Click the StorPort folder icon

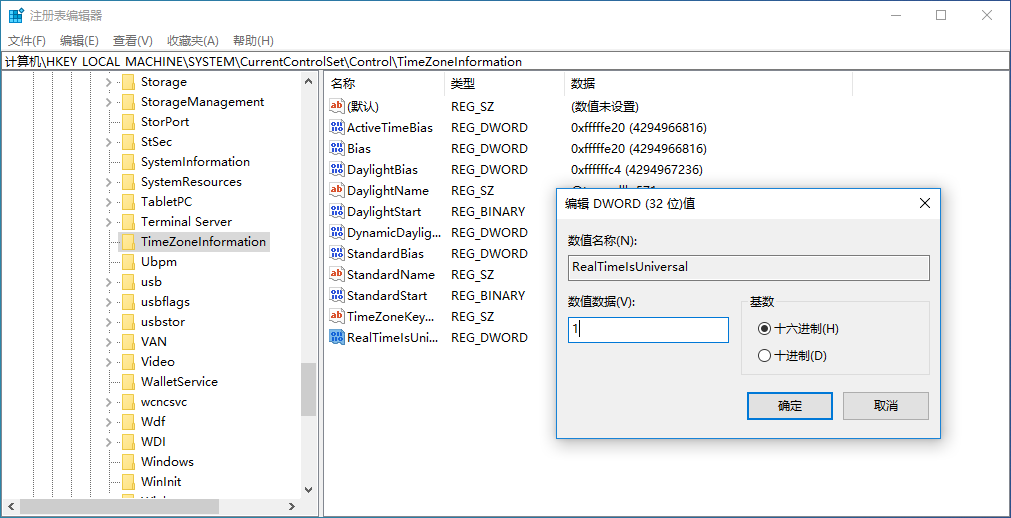128,122
